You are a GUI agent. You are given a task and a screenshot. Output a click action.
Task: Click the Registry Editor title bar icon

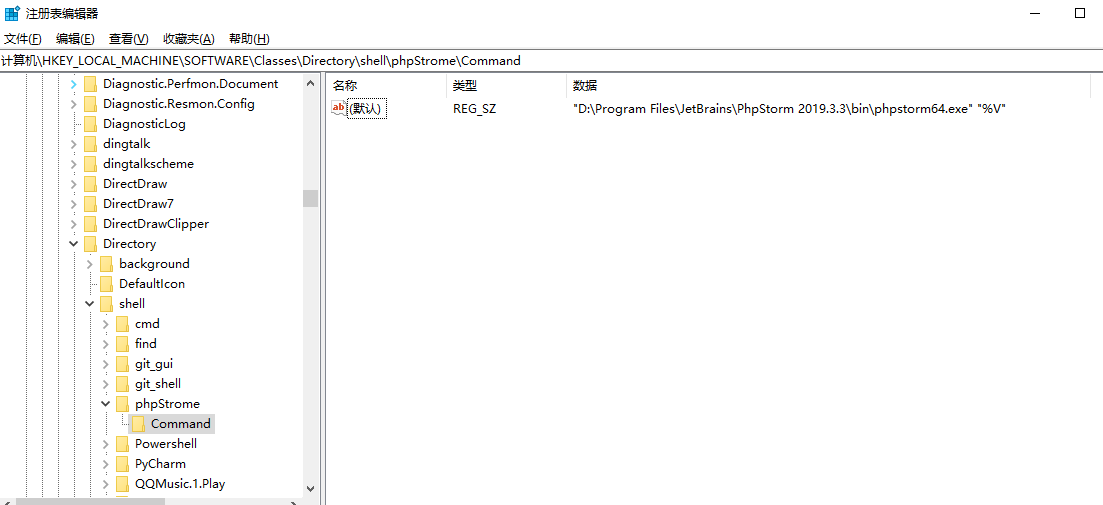pos(12,13)
